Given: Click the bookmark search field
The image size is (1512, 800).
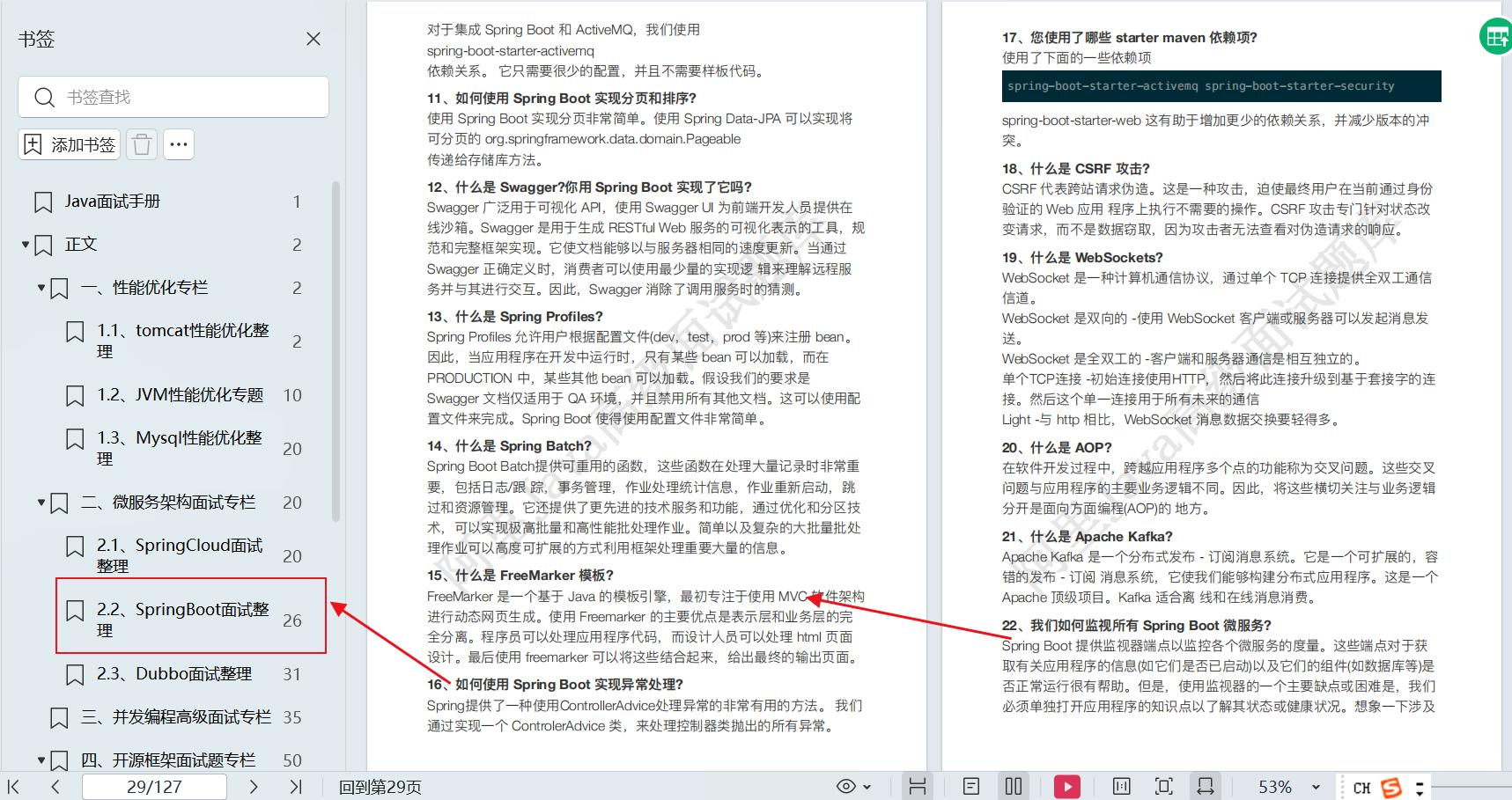Looking at the screenshot, I should point(173,97).
